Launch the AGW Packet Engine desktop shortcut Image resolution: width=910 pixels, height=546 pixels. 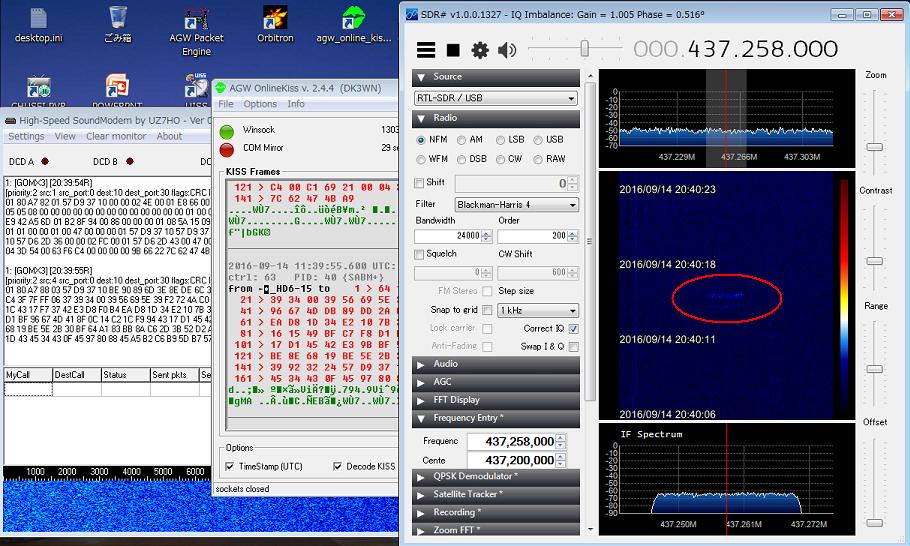point(197,32)
